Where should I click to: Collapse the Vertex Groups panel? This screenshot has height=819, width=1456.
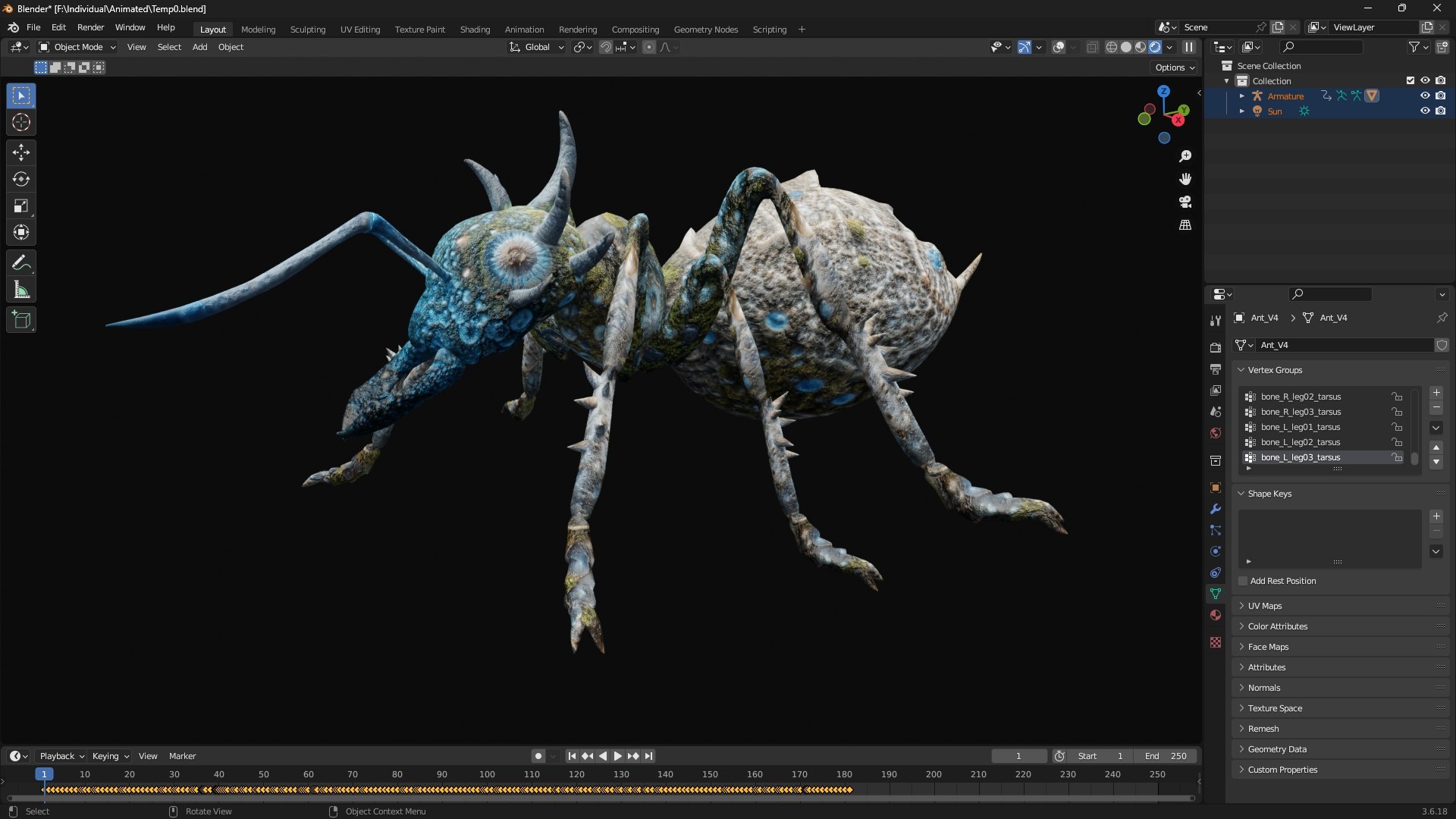tap(1340, 370)
